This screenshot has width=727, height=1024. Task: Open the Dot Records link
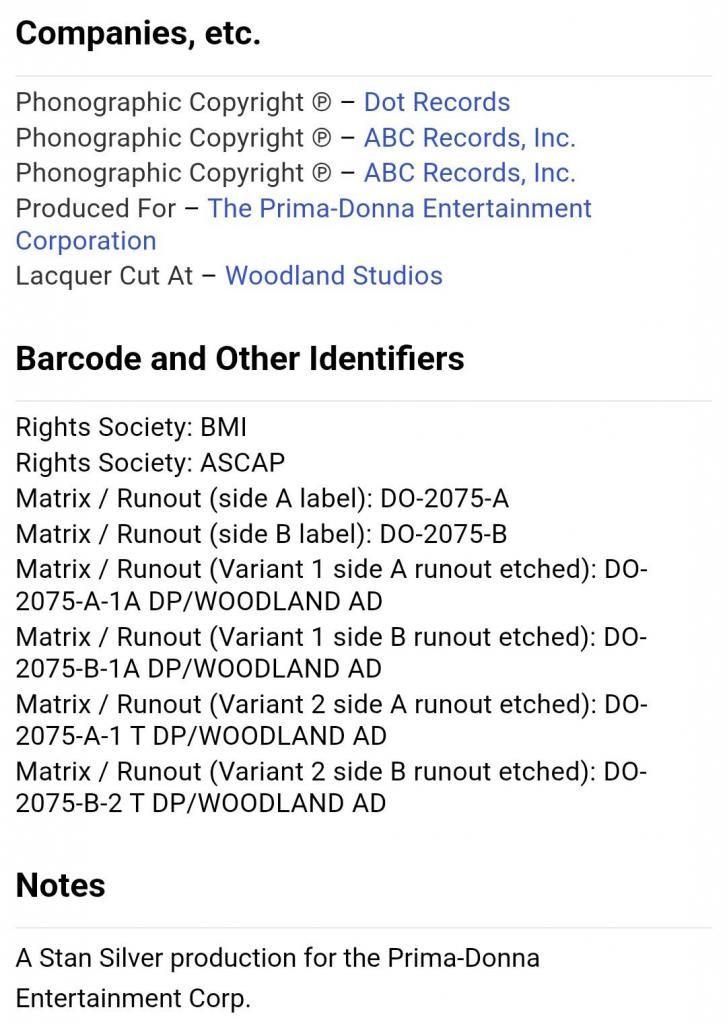click(436, 102)
